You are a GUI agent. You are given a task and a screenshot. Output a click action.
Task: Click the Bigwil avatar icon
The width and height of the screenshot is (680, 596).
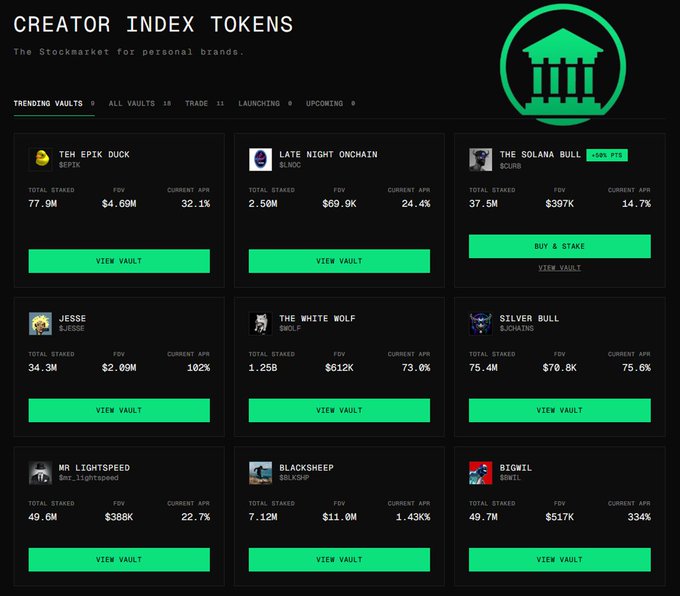(481, 473)
